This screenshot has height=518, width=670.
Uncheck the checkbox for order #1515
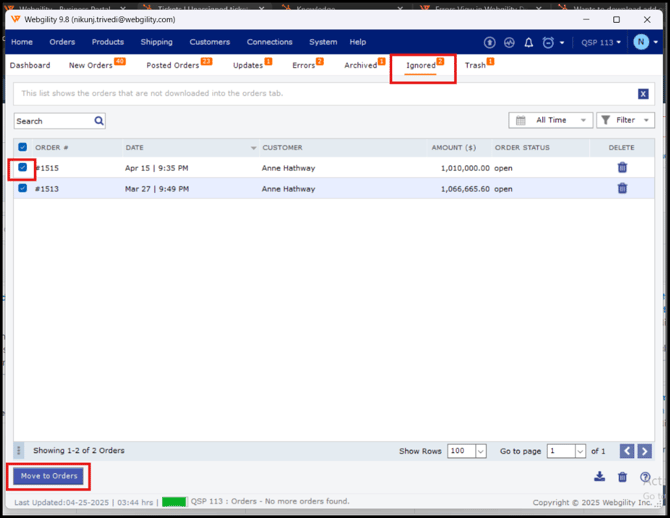[x=23, y=168]
